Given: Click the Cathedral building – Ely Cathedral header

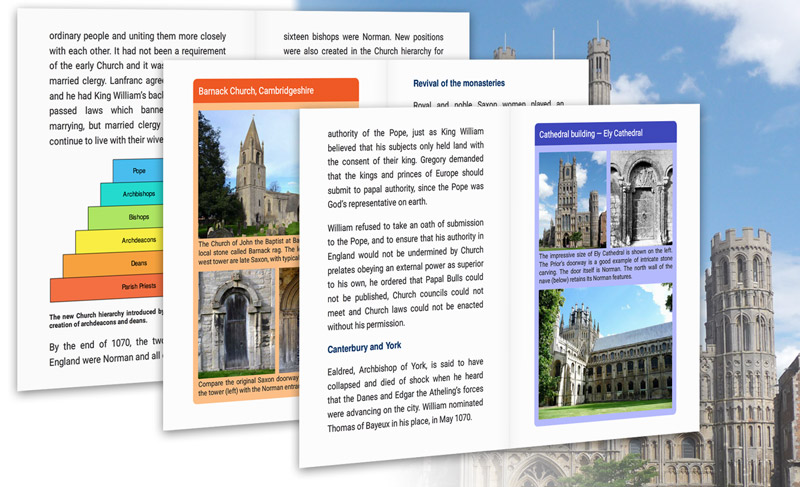Looking at the screenshot, I should coord(606,133).
